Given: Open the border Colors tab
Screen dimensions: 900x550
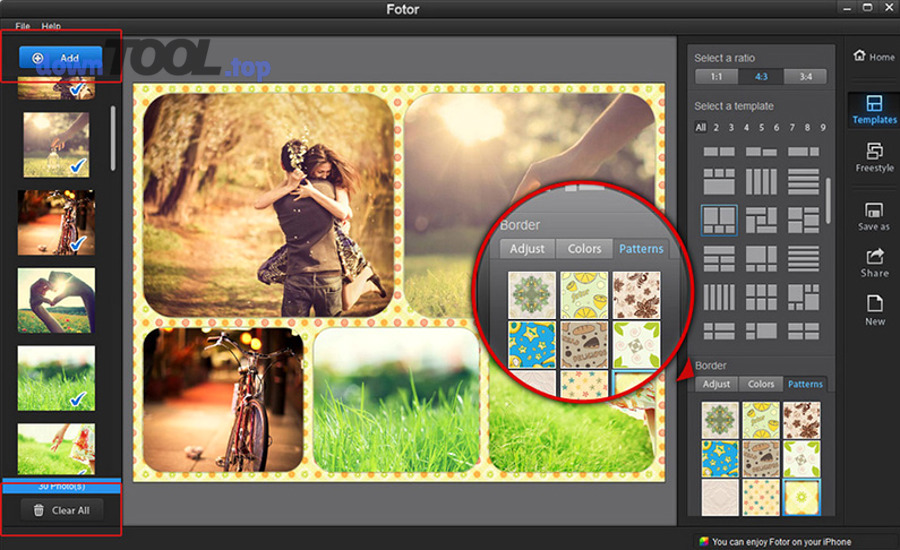Looking at the screenshot, I should [x=761, y=384].
